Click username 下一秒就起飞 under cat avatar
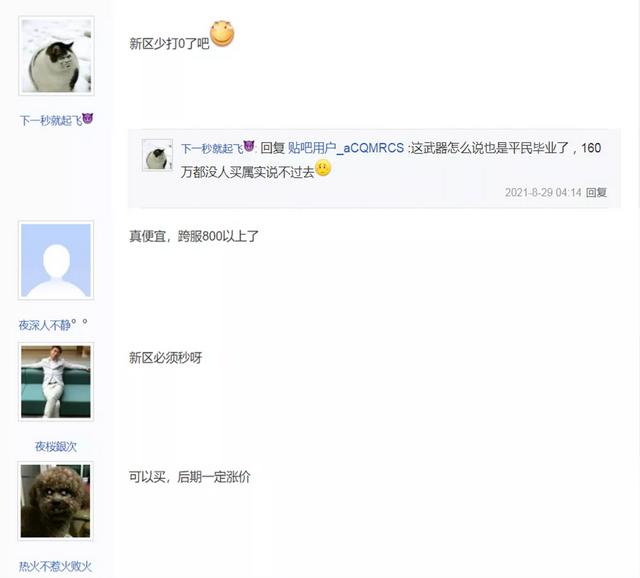 [x=51, y=120]
